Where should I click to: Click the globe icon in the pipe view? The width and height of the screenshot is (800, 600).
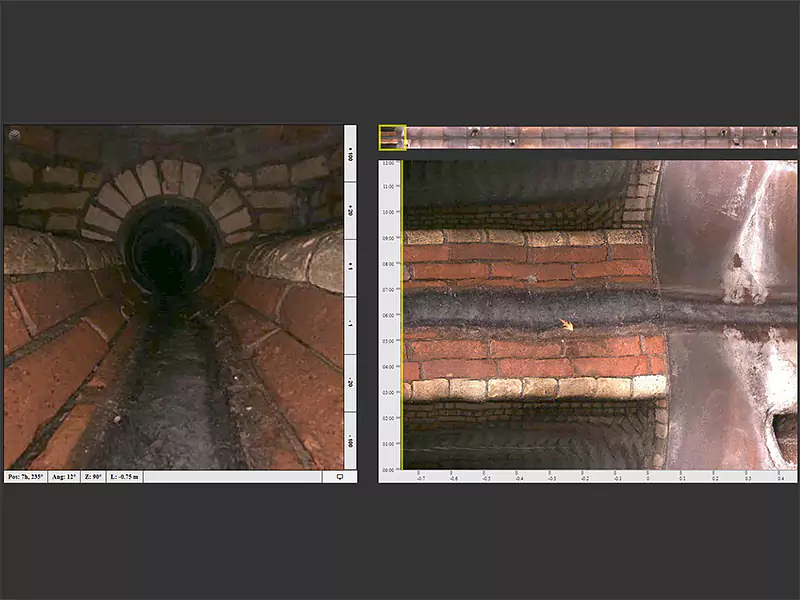14,135
